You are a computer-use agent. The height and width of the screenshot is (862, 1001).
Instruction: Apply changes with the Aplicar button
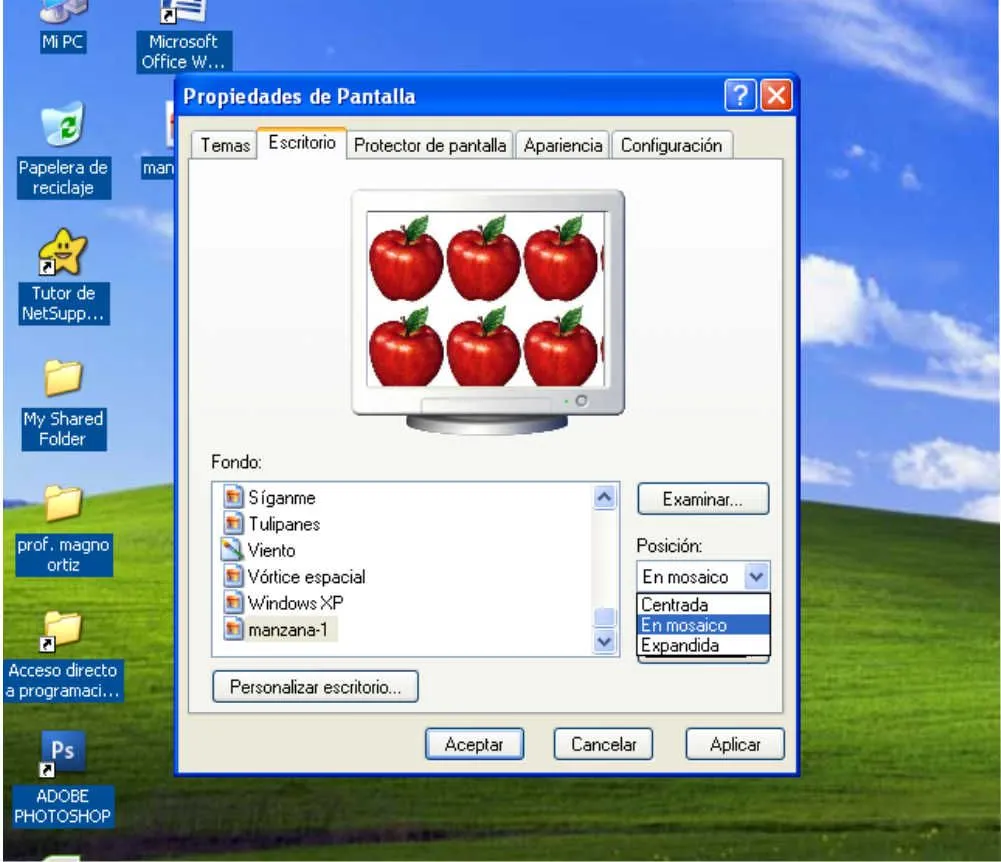click(x=734, y=744)
